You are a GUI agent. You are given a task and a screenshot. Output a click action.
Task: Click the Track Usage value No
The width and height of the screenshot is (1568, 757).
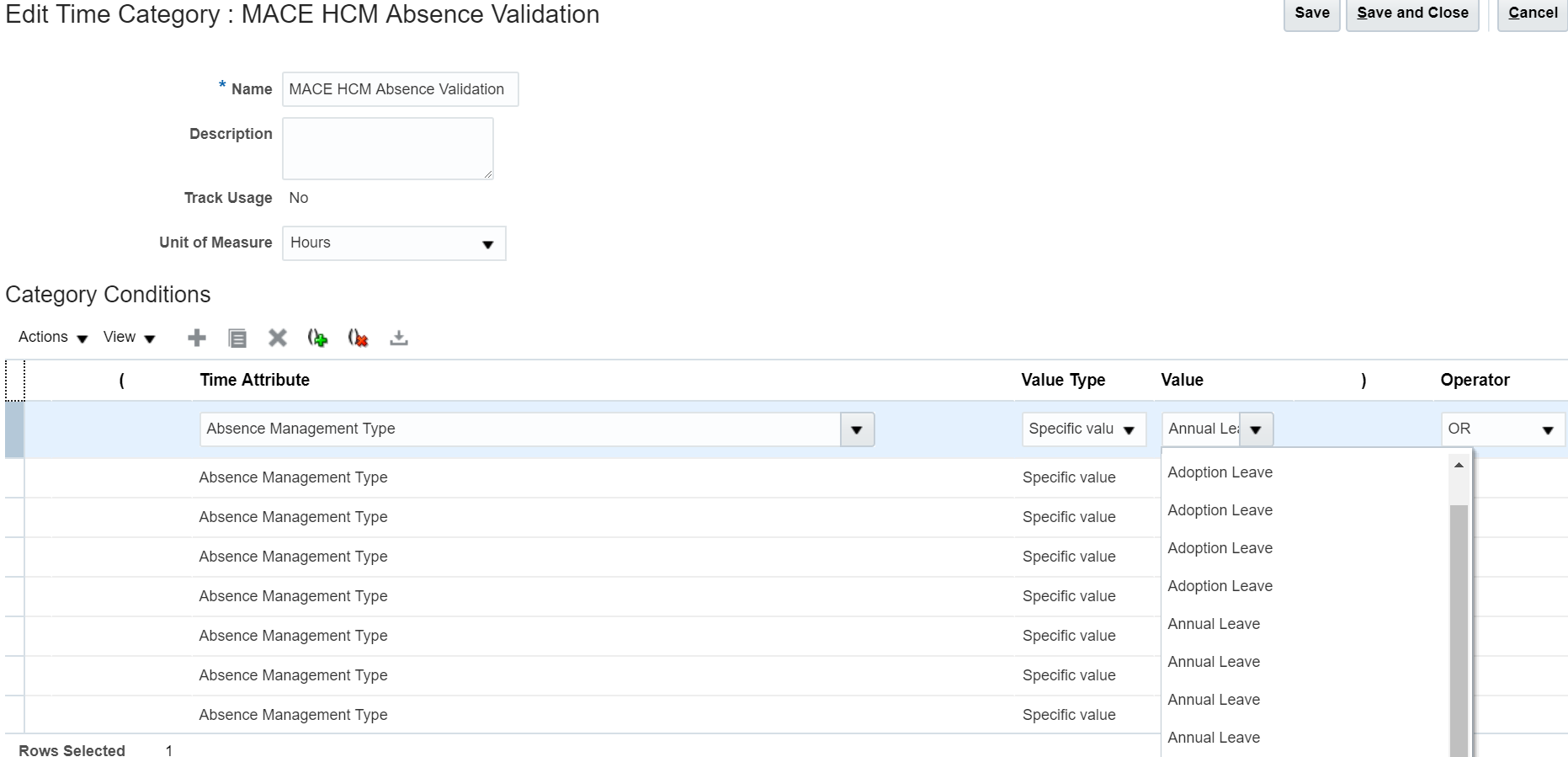(299, 198)
